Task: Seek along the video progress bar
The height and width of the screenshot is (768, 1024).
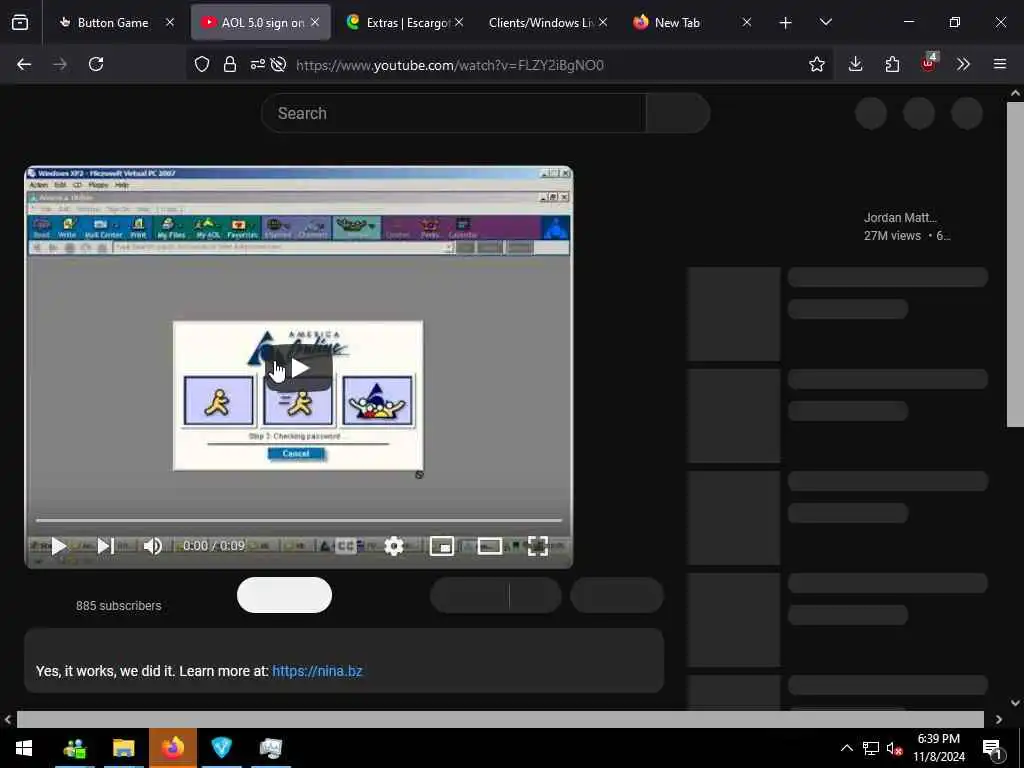Action: coord(299,520)
